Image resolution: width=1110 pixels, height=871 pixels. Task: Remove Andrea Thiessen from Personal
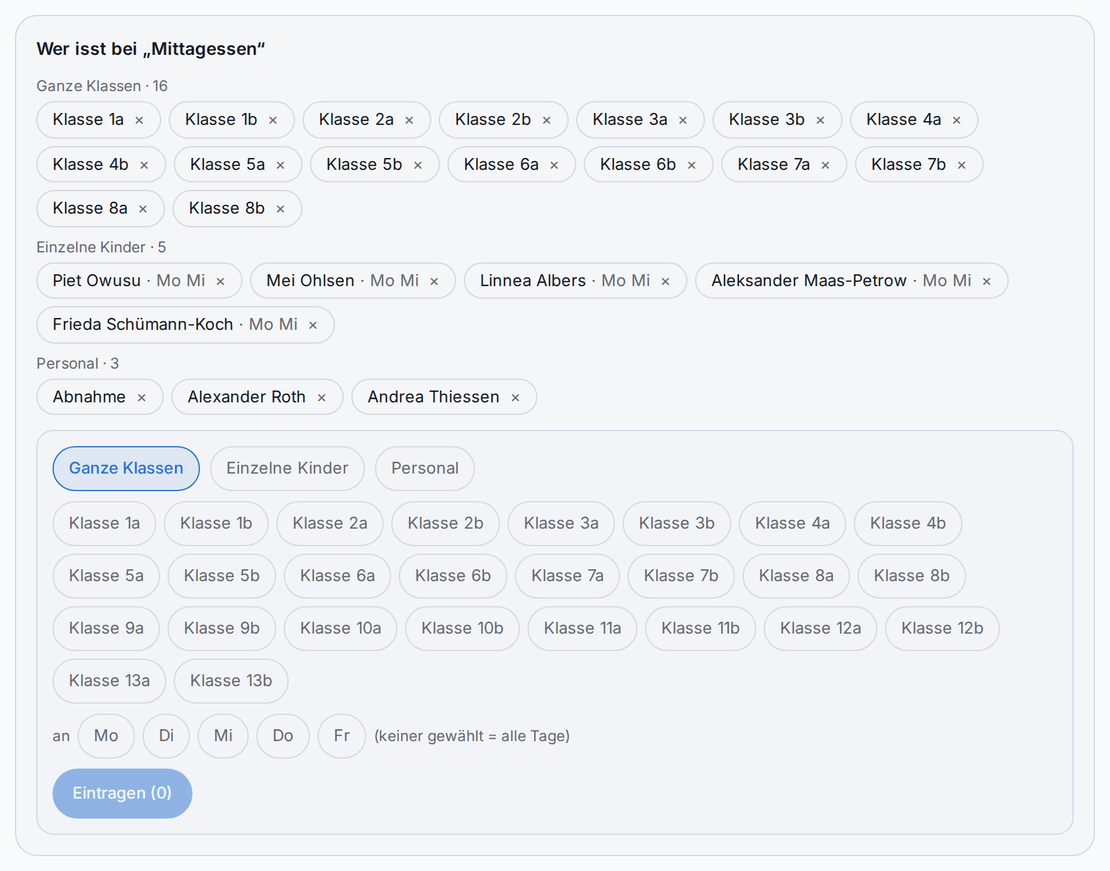pyautogui.click(x=515, y=397)
